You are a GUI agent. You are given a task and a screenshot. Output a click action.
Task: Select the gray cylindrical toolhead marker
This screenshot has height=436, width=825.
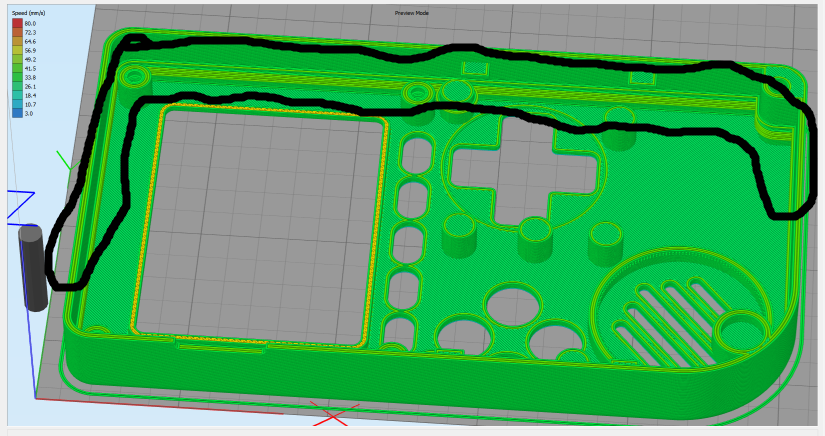[x=33, y=268]
